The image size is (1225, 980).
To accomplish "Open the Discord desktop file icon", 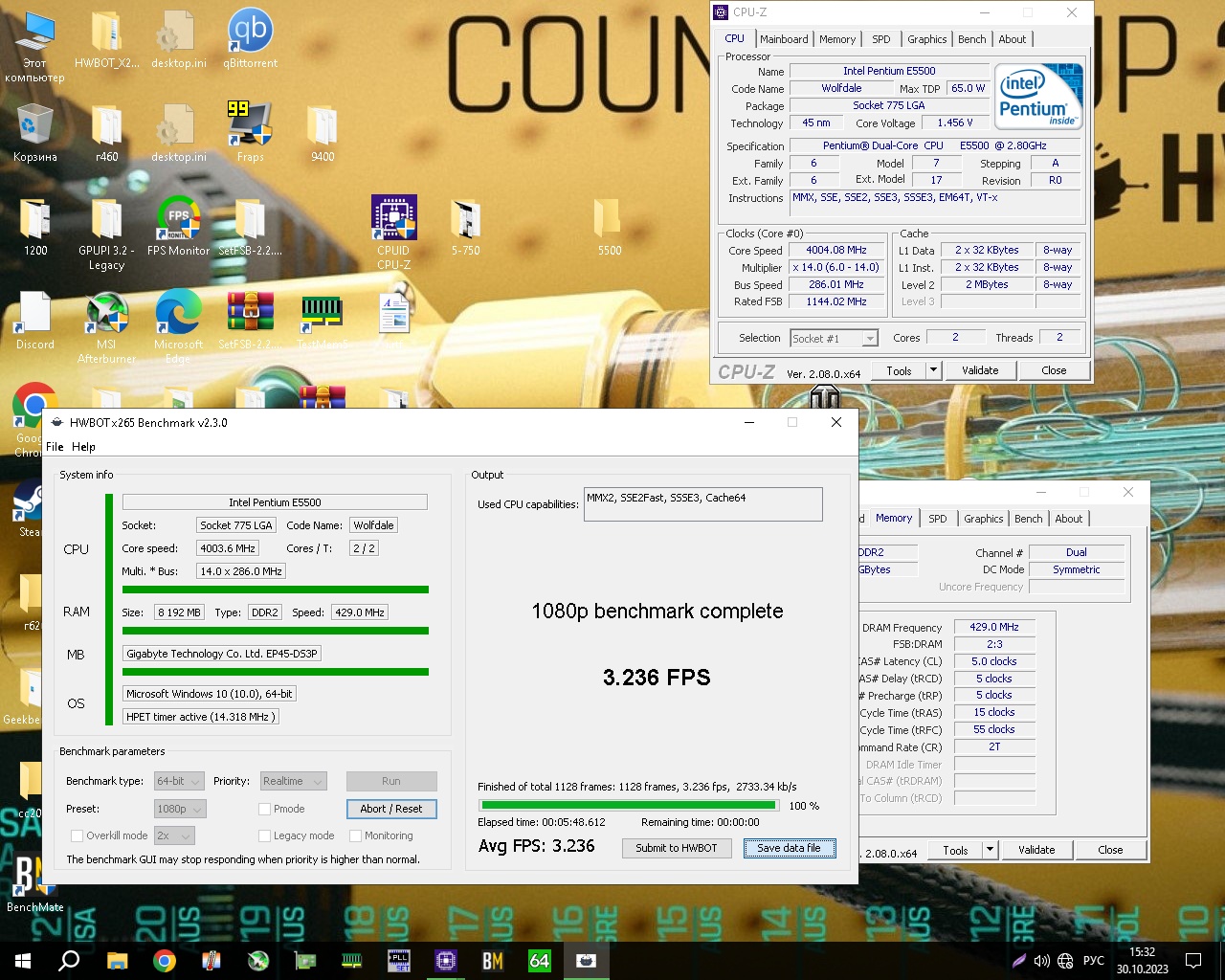I will click(x=35, y=321).
